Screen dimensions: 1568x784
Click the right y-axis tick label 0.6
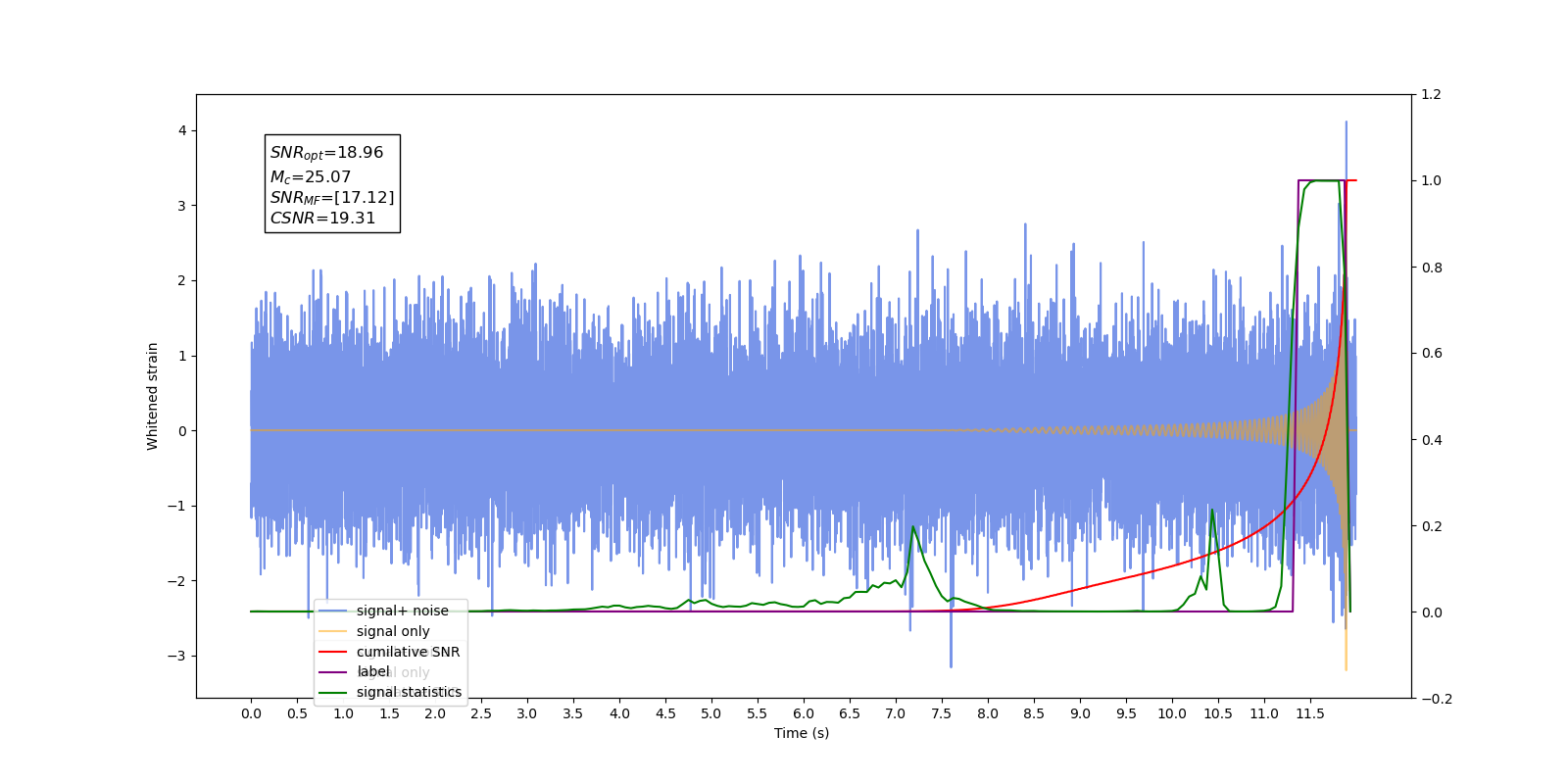(1431, 353)
